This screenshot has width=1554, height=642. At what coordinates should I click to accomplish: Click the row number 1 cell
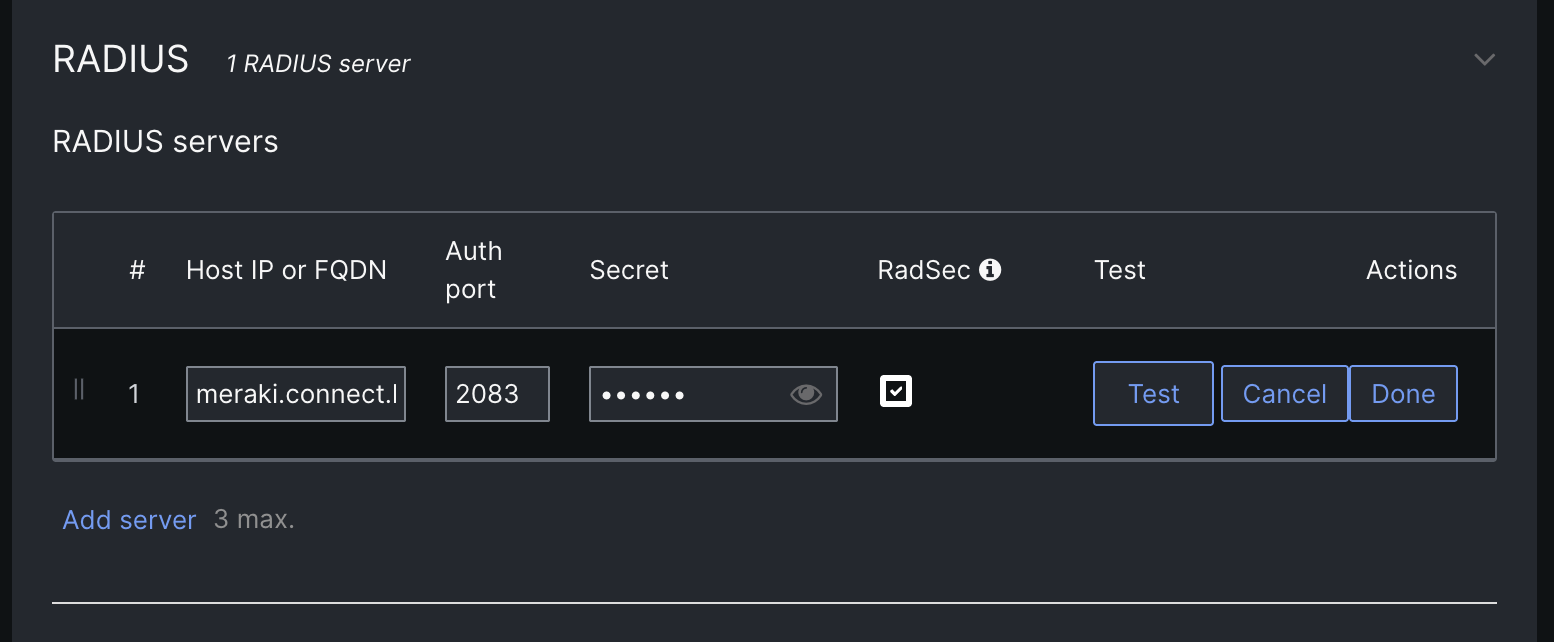[134, 394]
